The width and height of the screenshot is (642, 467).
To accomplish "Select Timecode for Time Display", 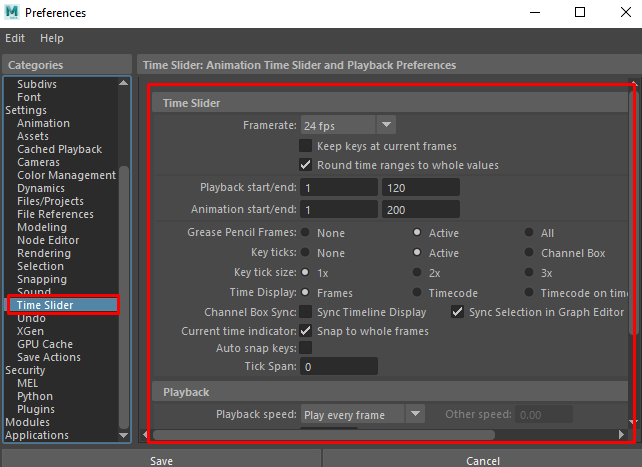I will point(417,293).
